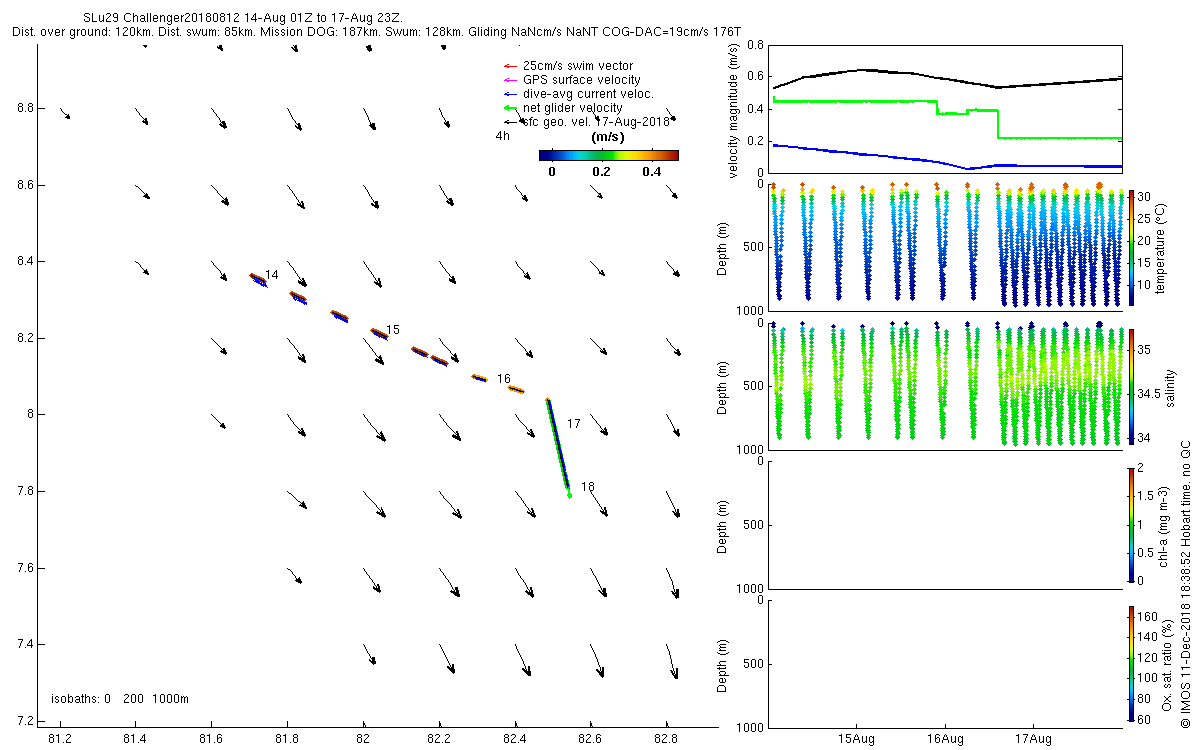This screenshot has width=1200, height=750.
Task: Click the '81.6' longitude tick label
Action: [x=211, y=739]
